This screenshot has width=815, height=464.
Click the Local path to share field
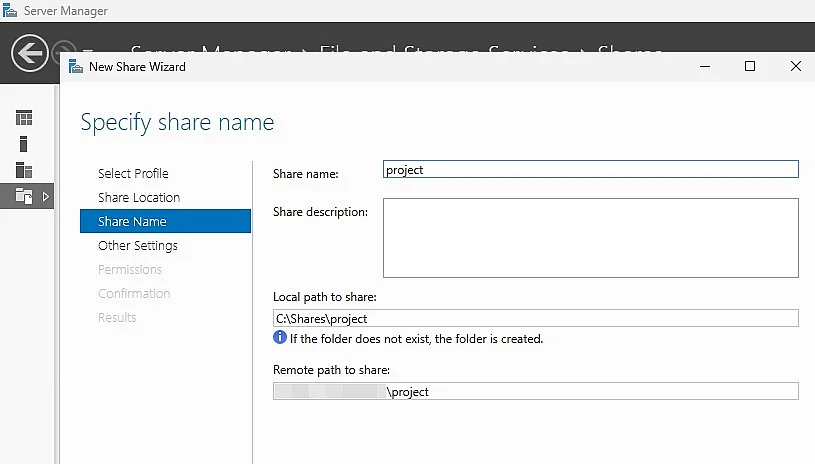point(535,318)
